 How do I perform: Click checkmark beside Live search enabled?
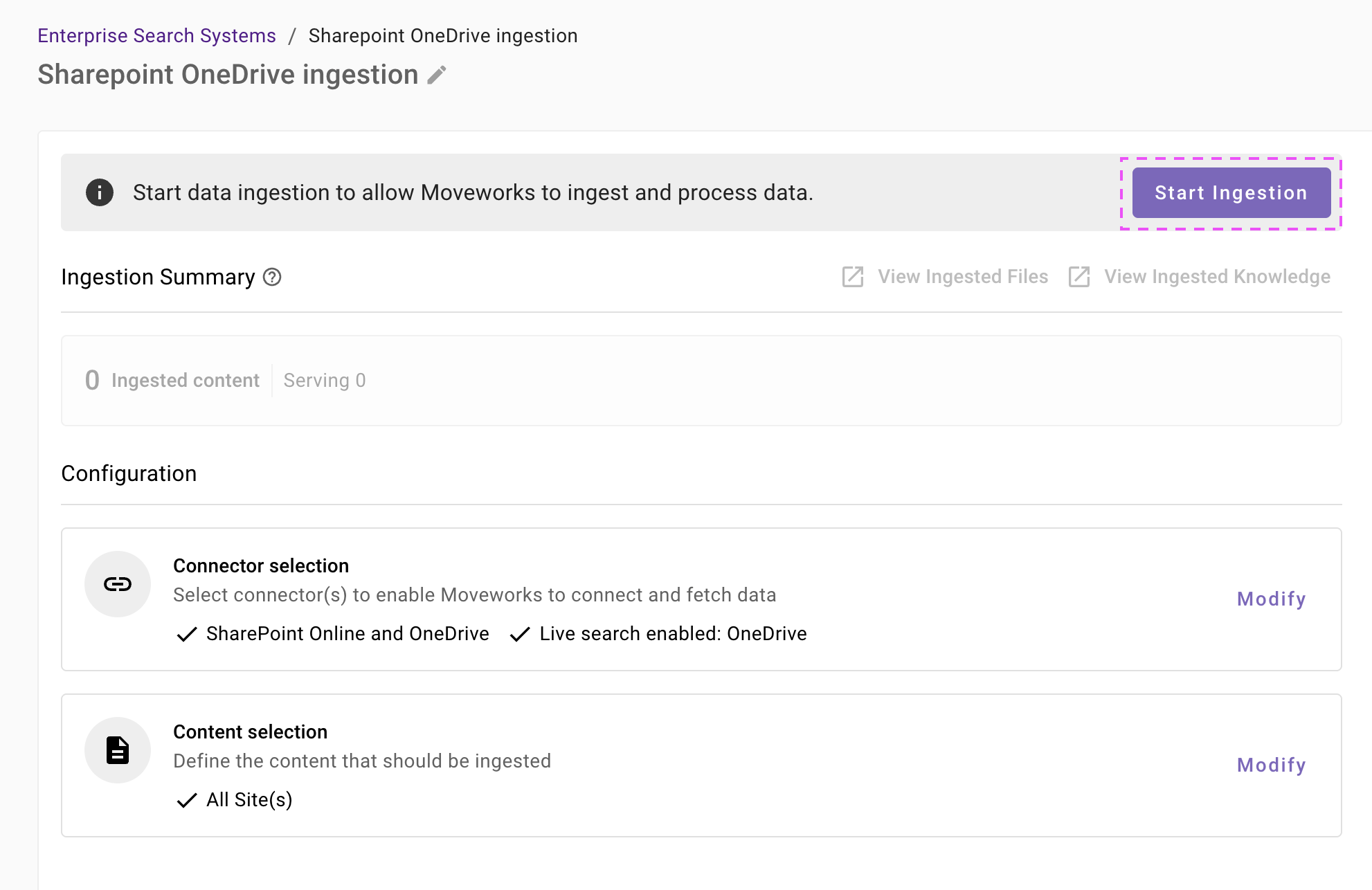pyautogui.click(x=520, y=634)
